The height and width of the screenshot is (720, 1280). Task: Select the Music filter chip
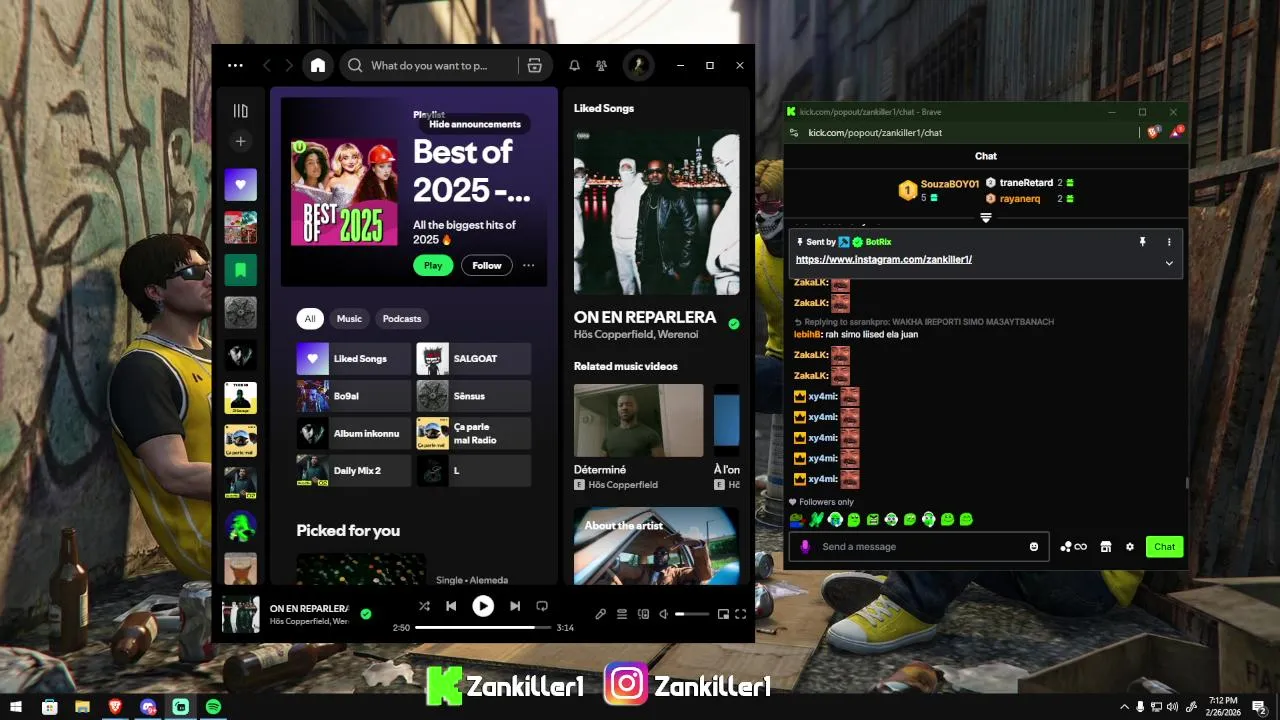349,318
